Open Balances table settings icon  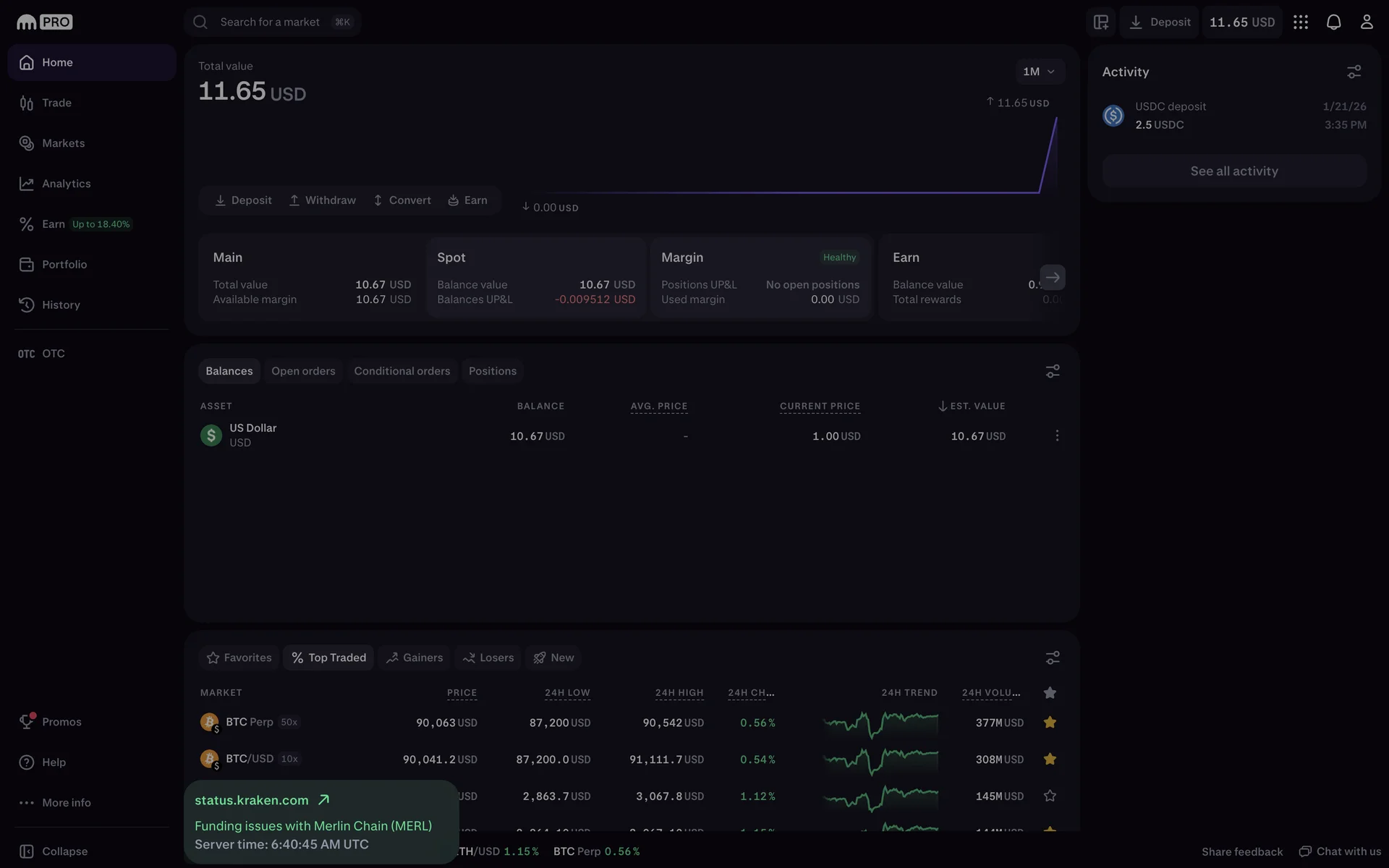point(1052,371)
